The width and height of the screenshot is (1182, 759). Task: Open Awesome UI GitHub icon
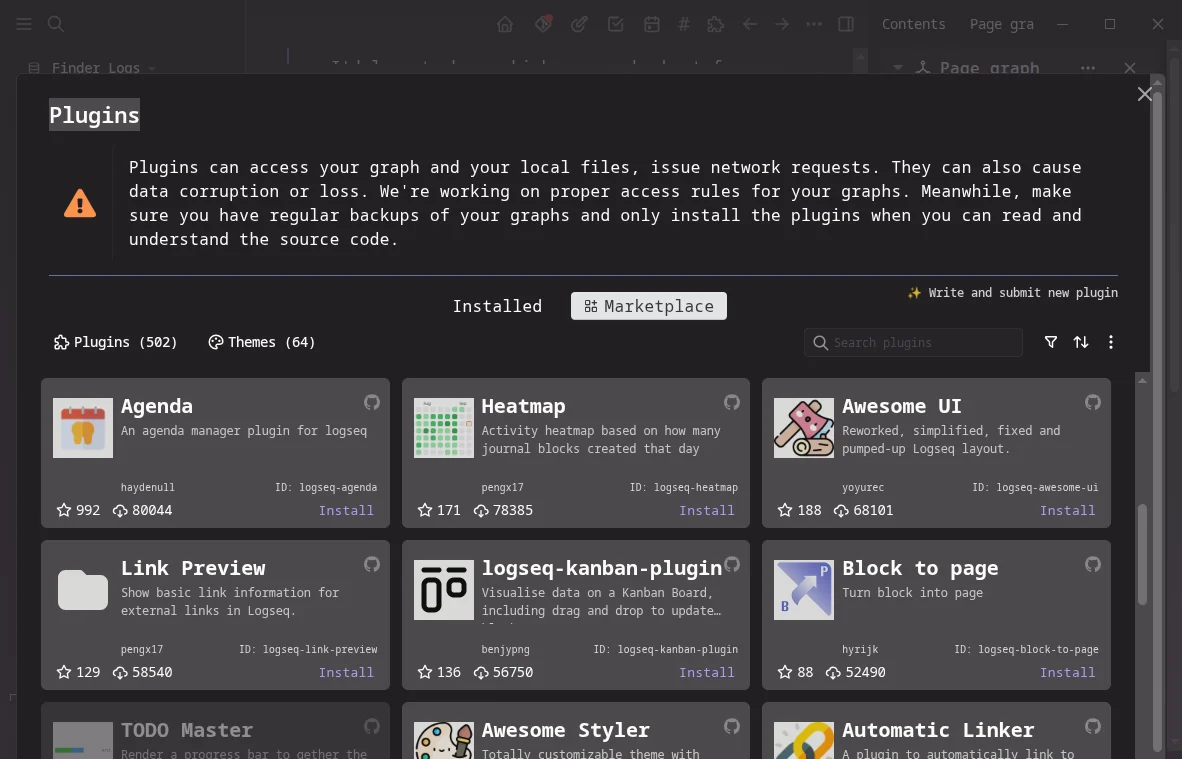(1093, 402)
